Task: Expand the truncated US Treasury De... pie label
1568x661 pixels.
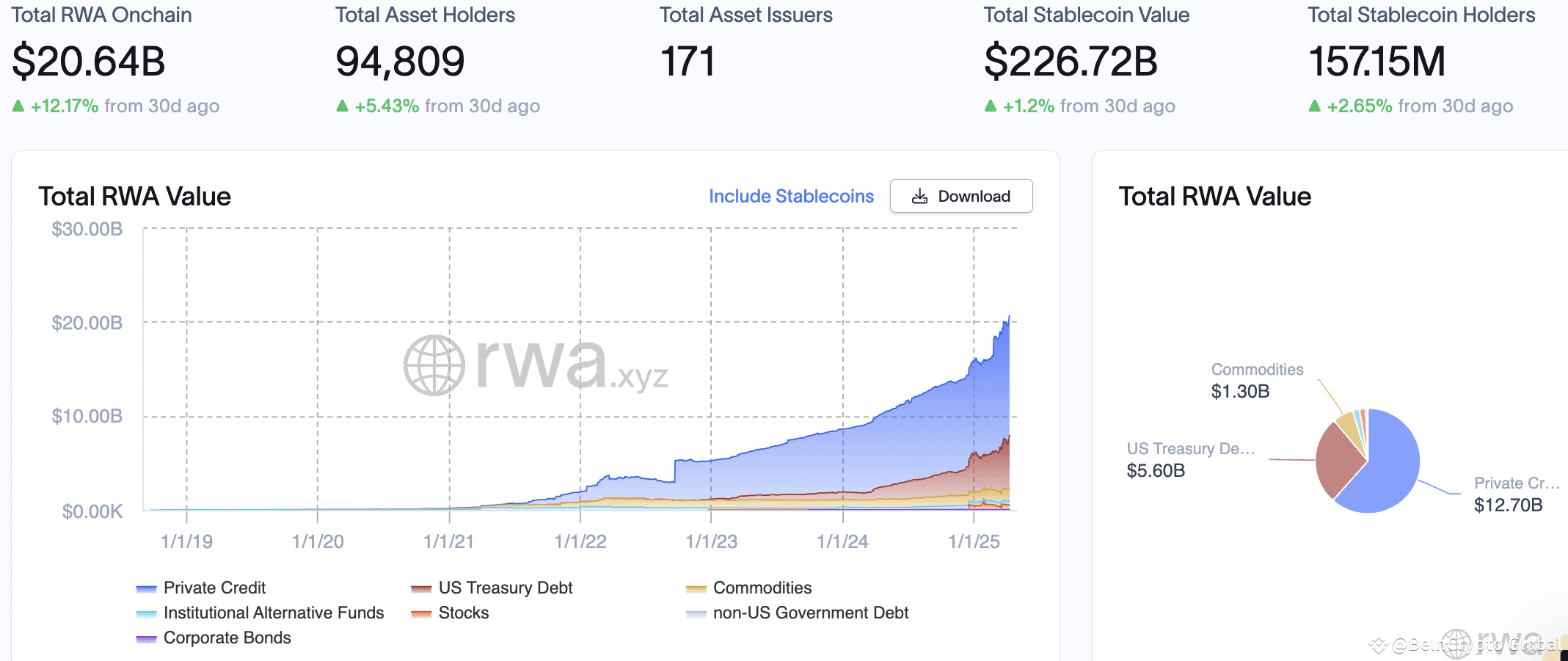Action: (1191, 448)
